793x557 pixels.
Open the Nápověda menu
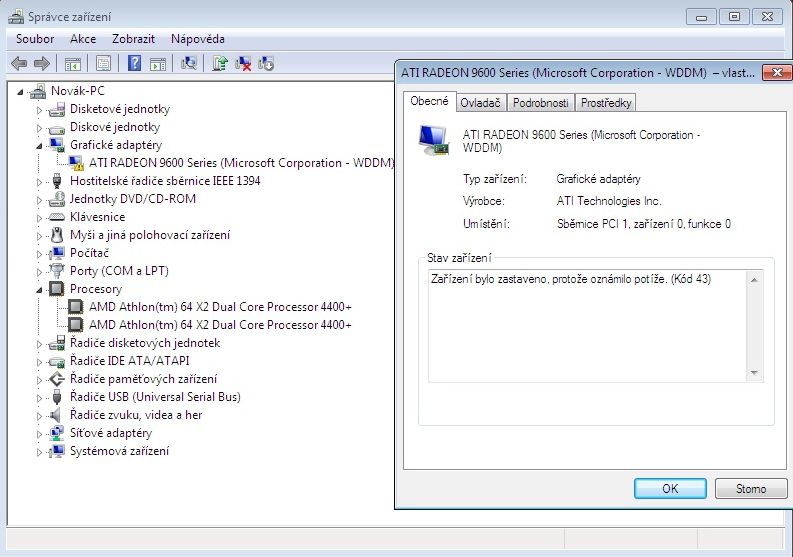click(x=198, y=39)
